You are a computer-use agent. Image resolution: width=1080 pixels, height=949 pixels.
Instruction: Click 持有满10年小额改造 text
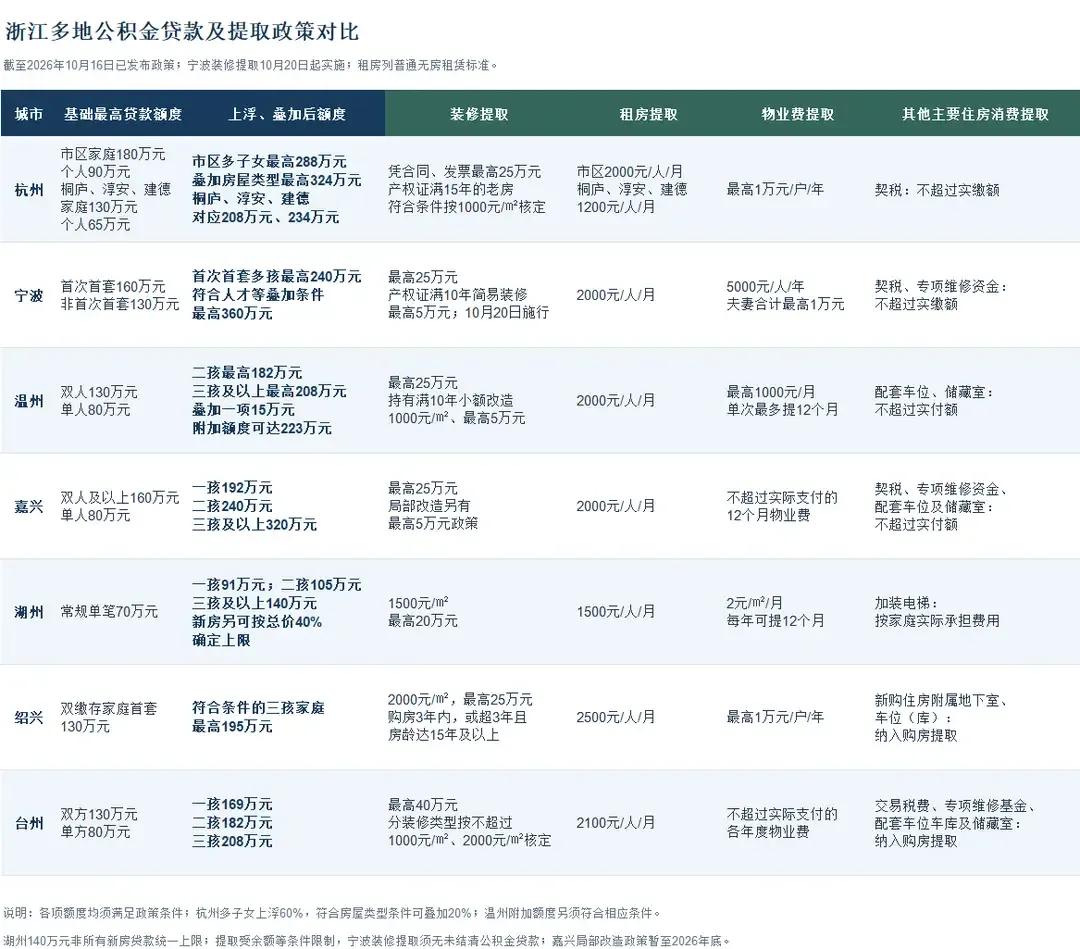pyautogui.click(x=450, y=400)
